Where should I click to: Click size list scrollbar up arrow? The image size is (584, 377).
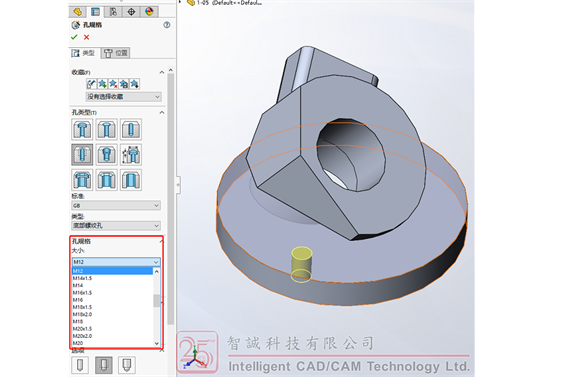point(156,271)
